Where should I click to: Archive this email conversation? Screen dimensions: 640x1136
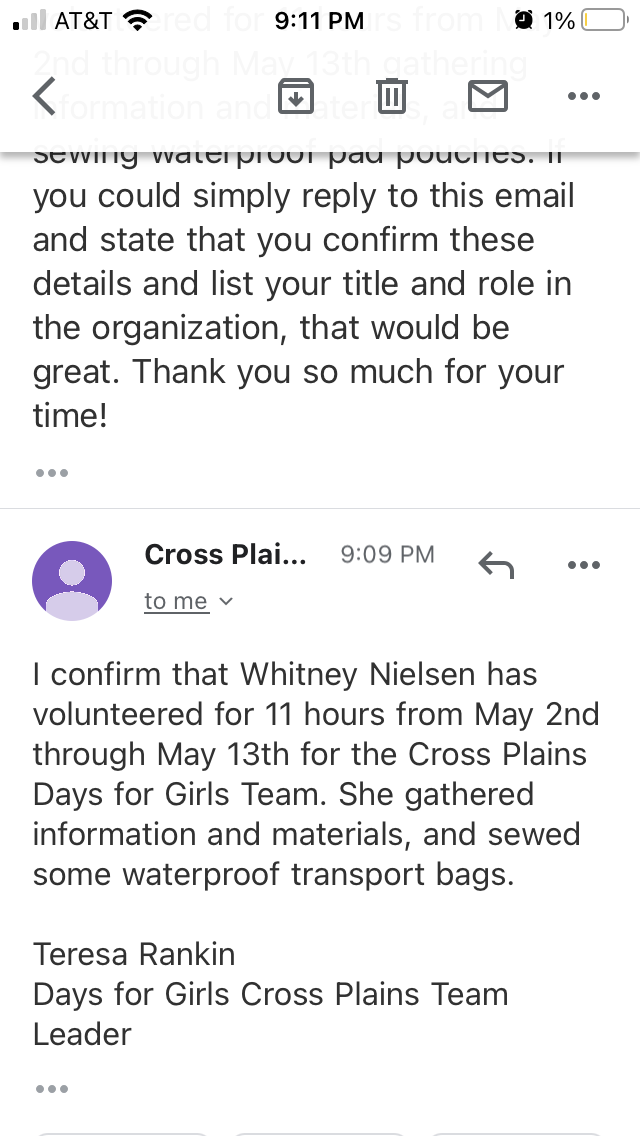click(295, 96)
